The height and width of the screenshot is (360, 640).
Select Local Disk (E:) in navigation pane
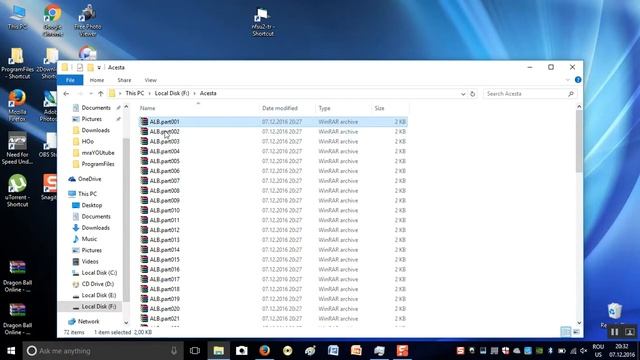coord(99,295)
